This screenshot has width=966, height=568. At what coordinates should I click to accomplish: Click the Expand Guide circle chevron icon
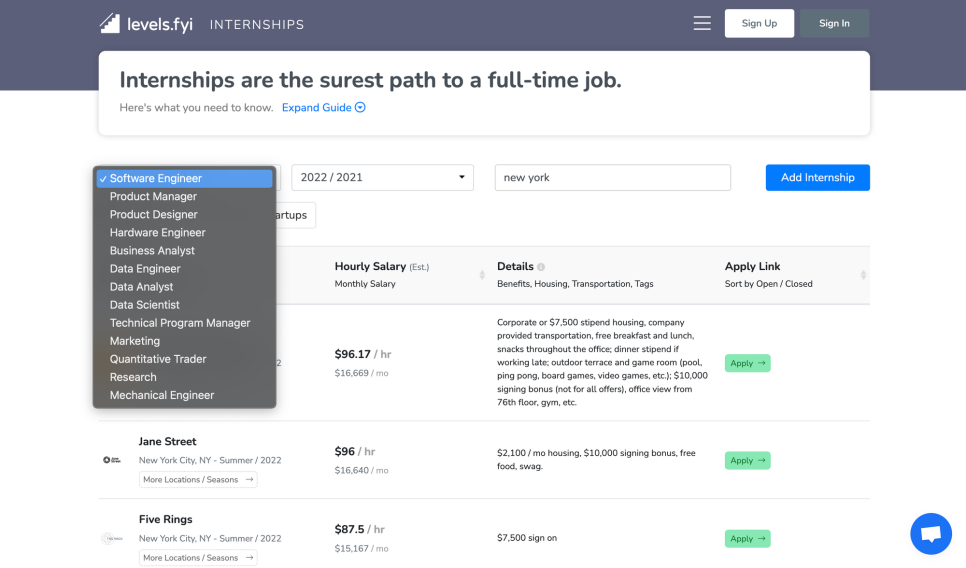361,108
